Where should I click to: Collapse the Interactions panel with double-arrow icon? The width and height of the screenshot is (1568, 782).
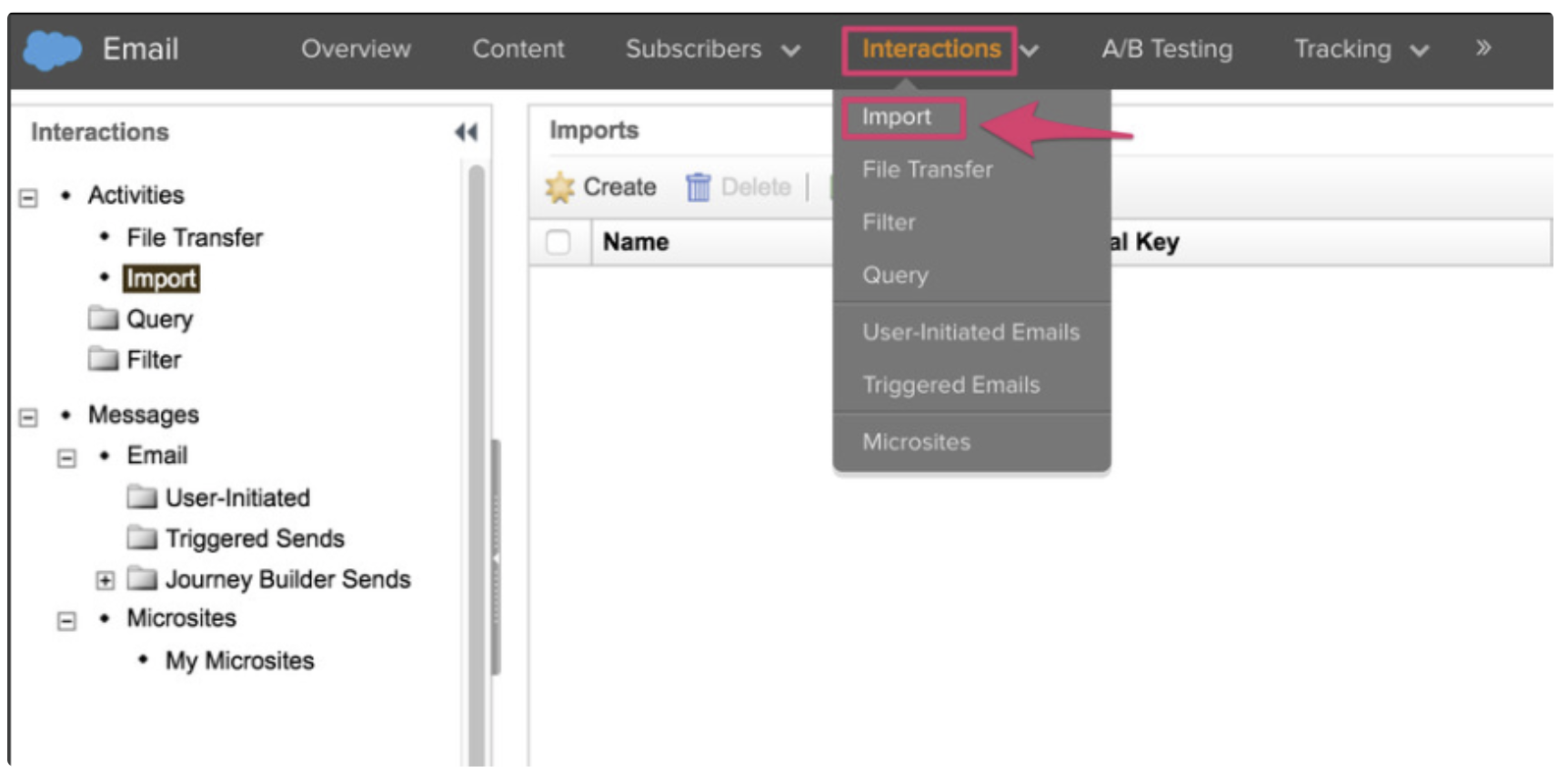point(466,133)
